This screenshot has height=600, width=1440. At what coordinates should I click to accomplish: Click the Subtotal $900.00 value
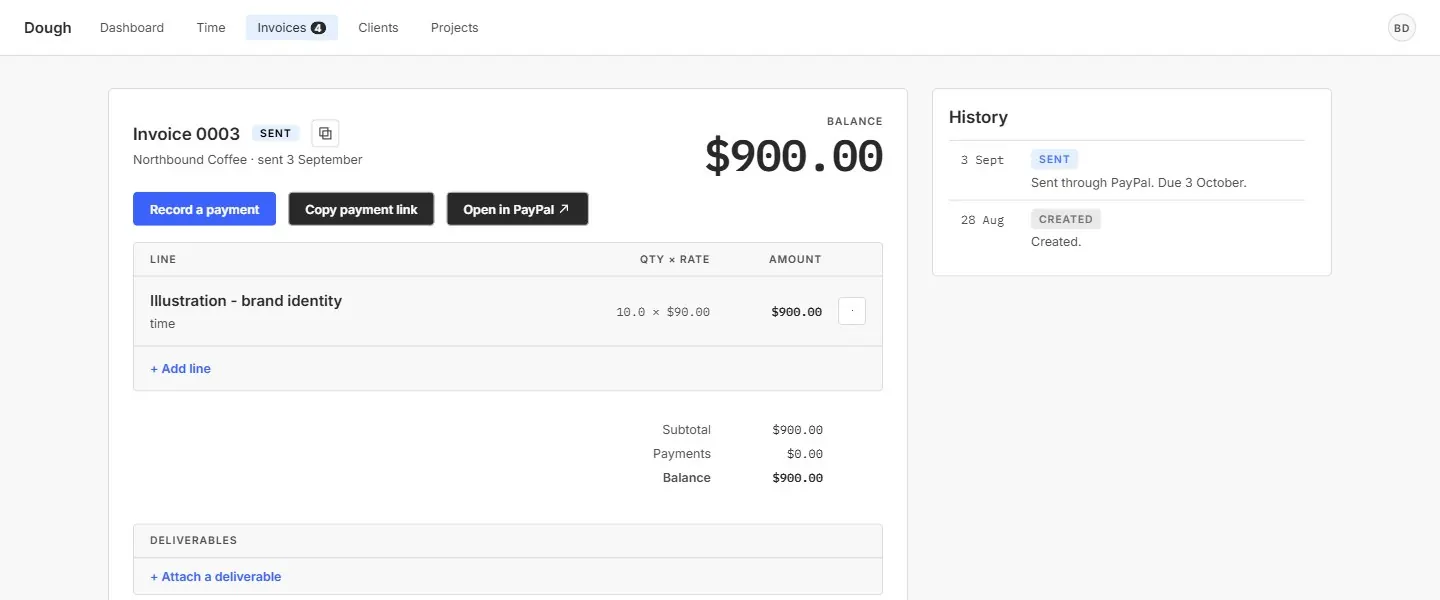tap(797, 430)
